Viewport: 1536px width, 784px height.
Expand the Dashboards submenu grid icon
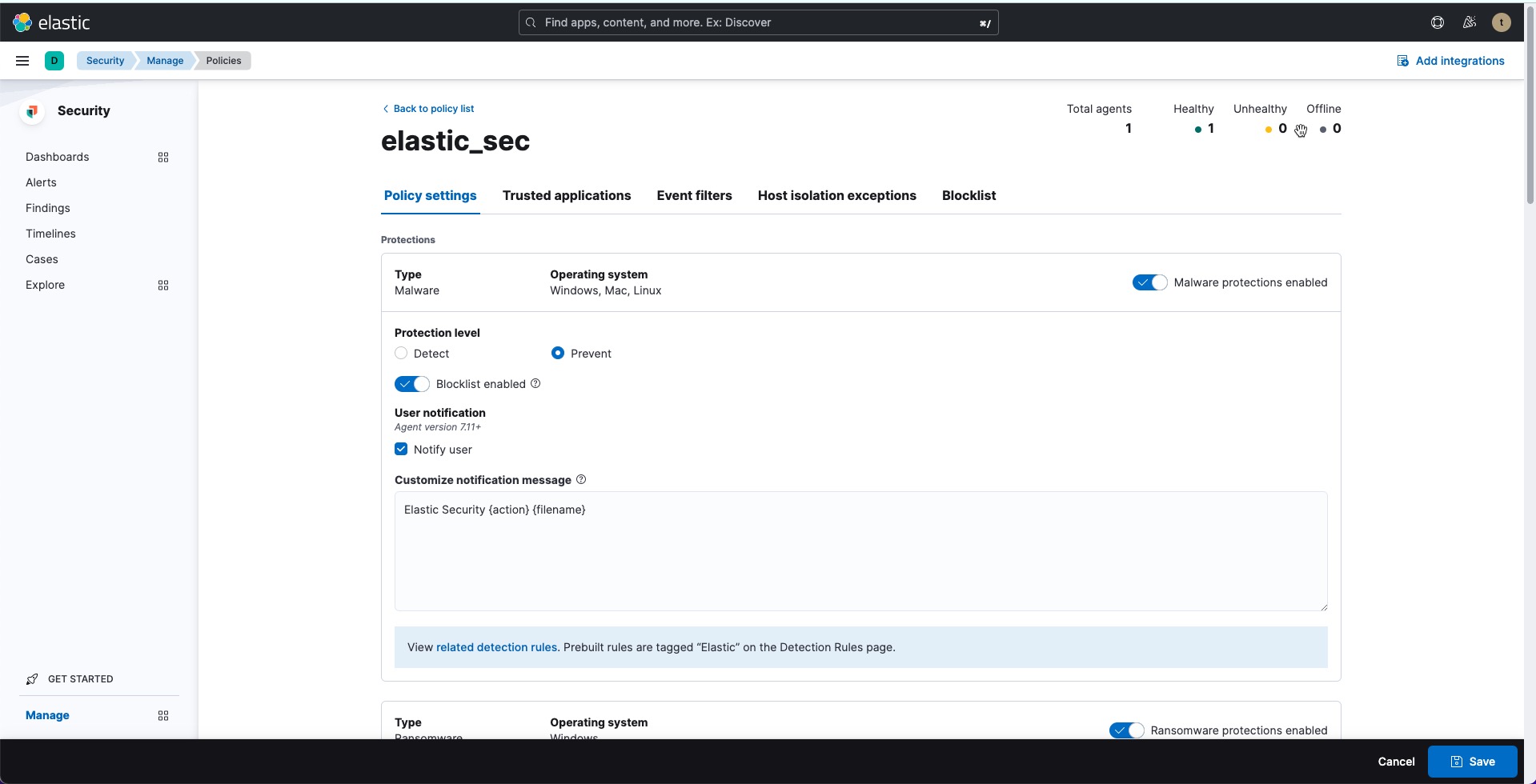(163, 158)
